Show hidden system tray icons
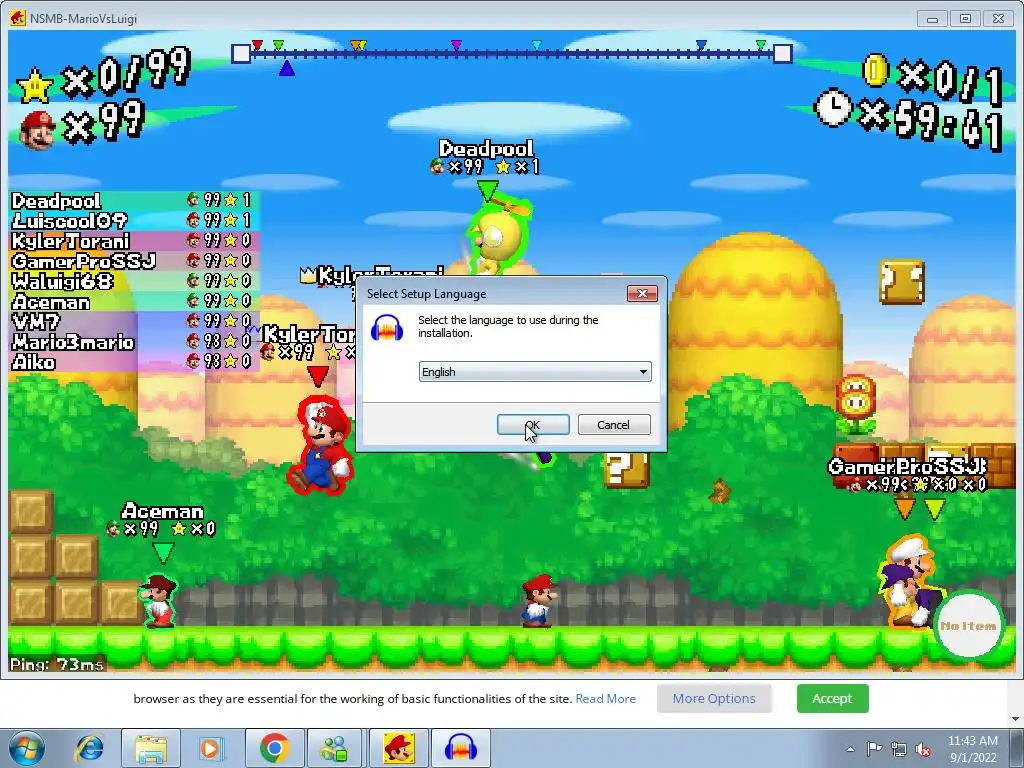Image resolution: width=1024 pixels, height=768 pixels. click(850, 749)
